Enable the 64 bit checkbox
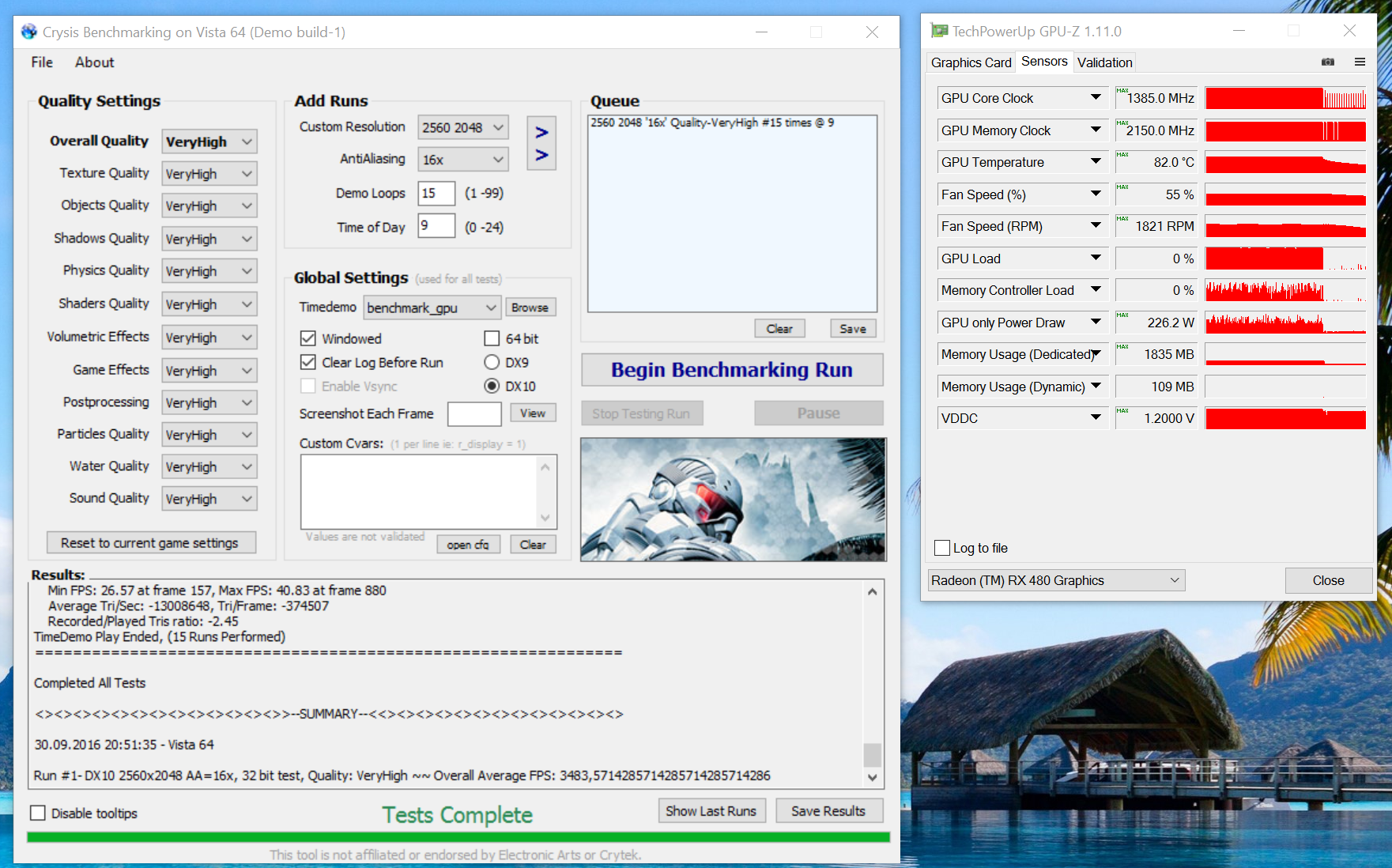This screenshot has width=1392, height=868. 492,338
